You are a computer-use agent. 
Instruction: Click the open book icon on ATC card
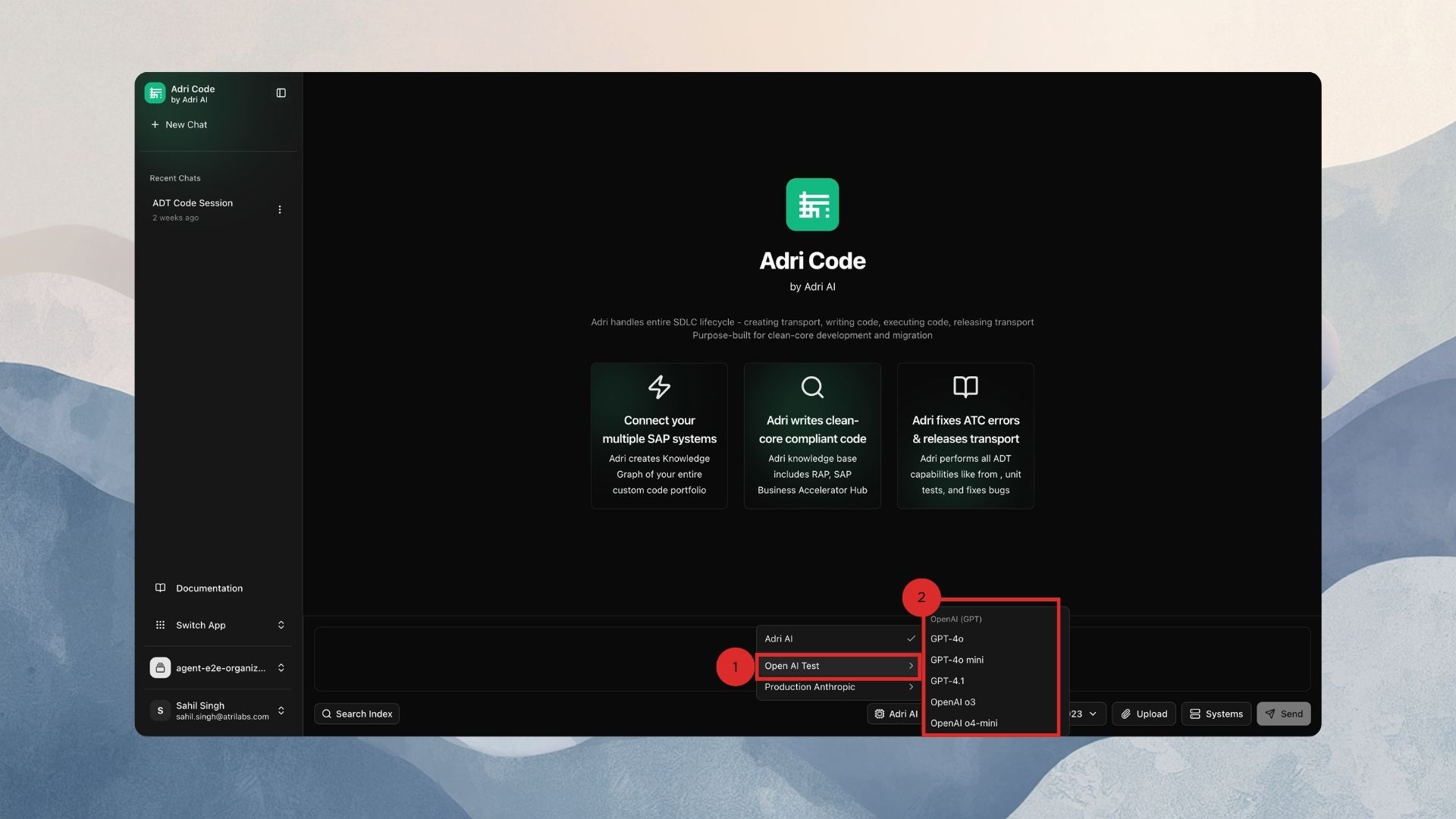[x=965, y=387]
